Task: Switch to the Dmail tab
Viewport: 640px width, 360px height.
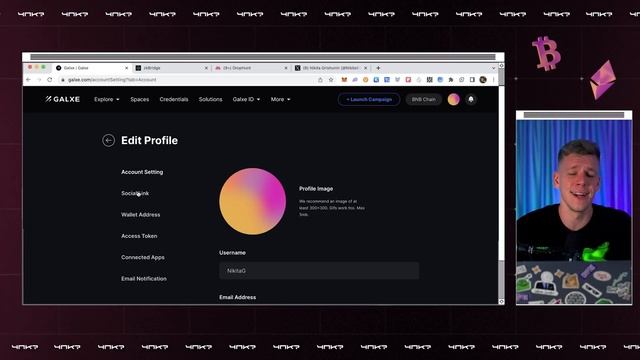Action: [251, 68]
